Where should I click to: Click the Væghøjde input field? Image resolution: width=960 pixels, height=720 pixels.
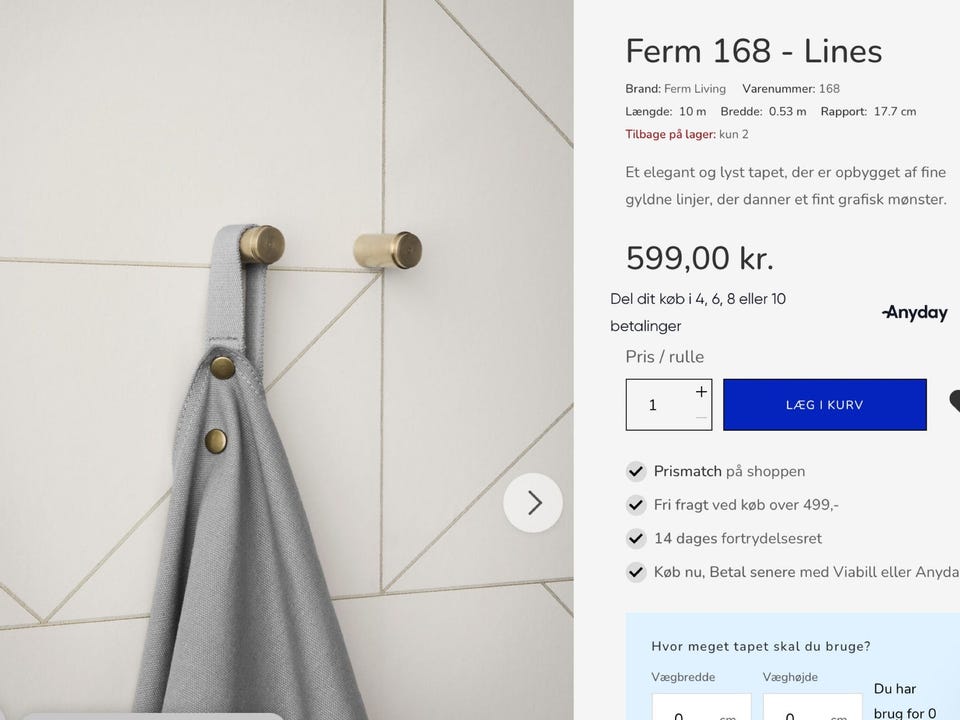(x=813, y=708)
